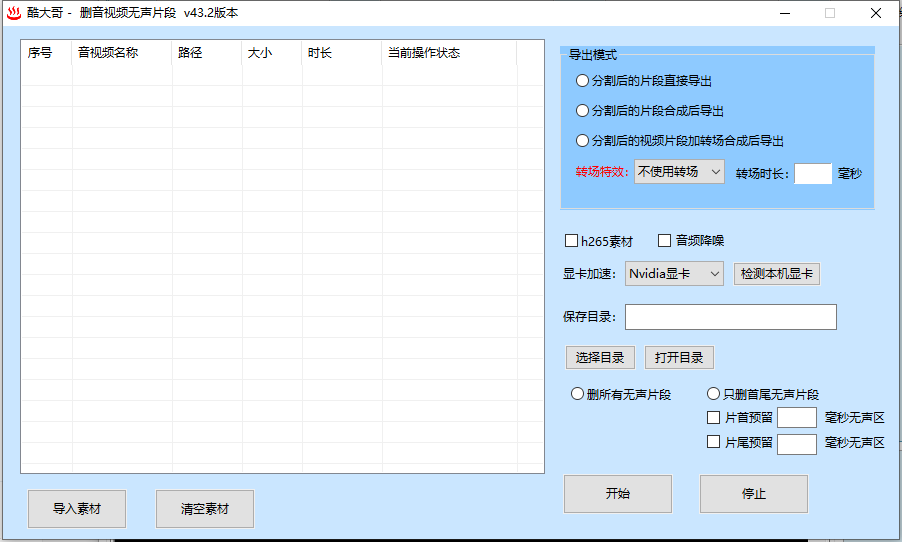Click the 打开目录 button
The width and height of the screenshot is (902, 542).
click(x=679, y=358)
